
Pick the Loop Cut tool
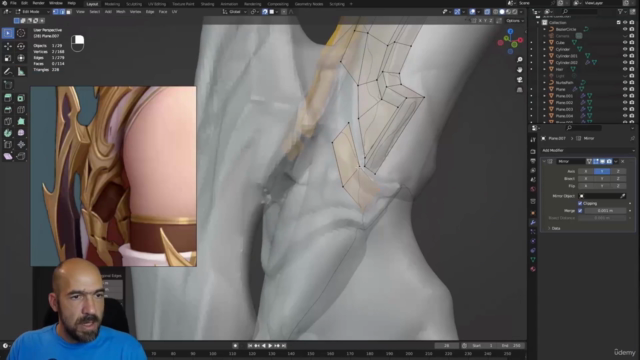(21, 110)
